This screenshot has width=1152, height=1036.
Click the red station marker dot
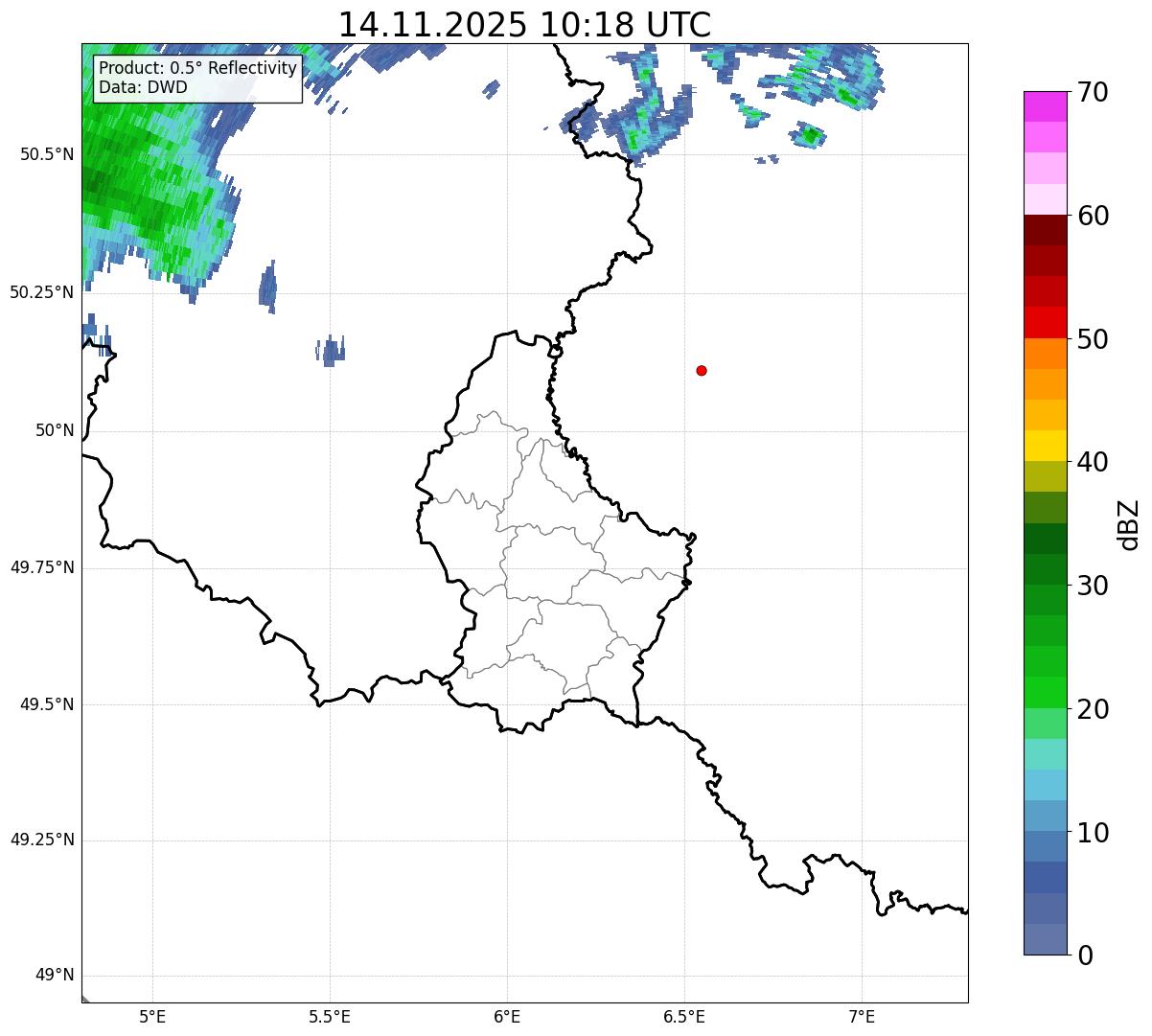(702, 370)
